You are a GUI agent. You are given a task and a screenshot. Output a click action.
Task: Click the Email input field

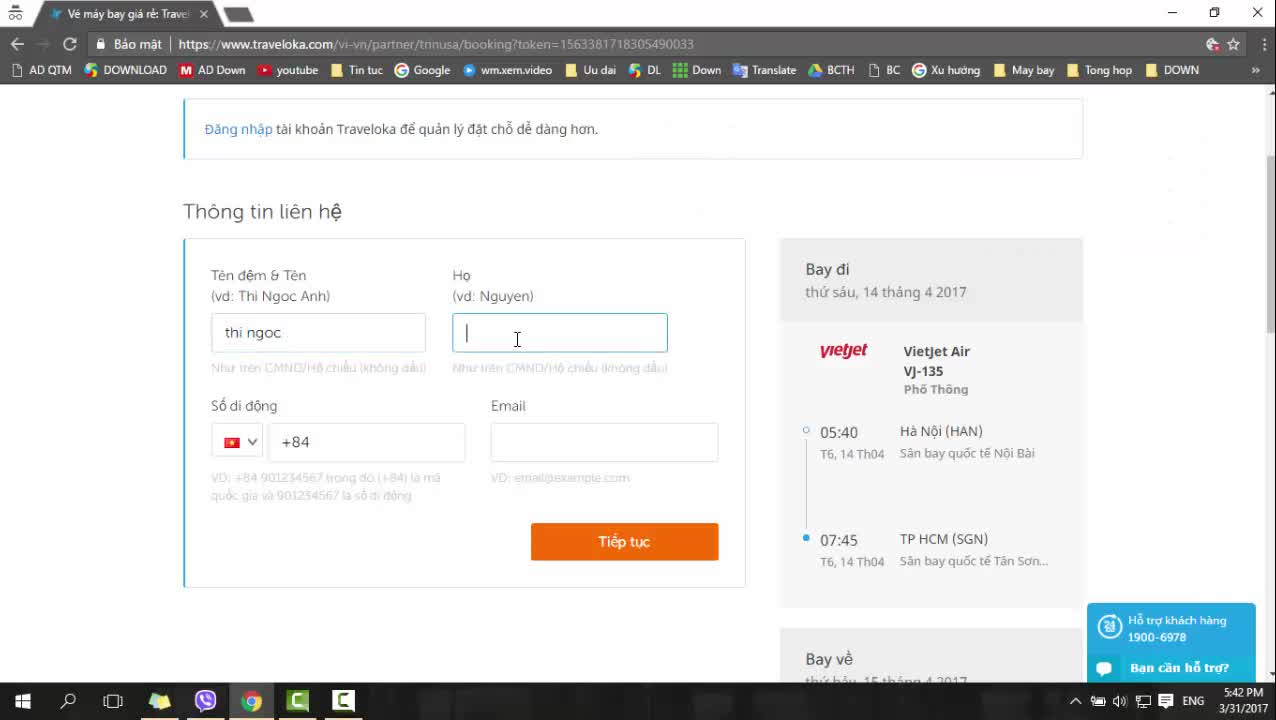(604, 442)
